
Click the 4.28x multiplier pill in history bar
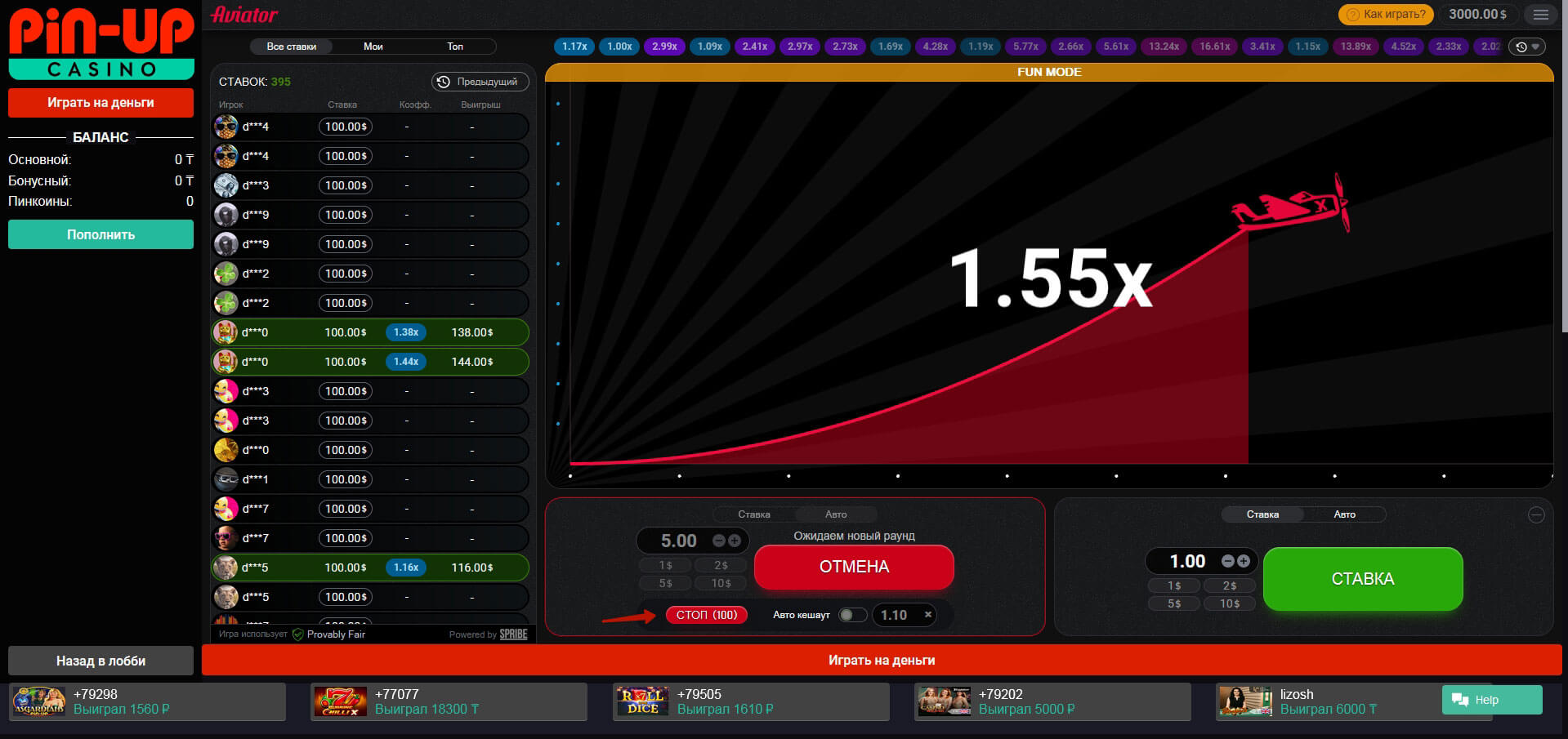pos(935,47)
